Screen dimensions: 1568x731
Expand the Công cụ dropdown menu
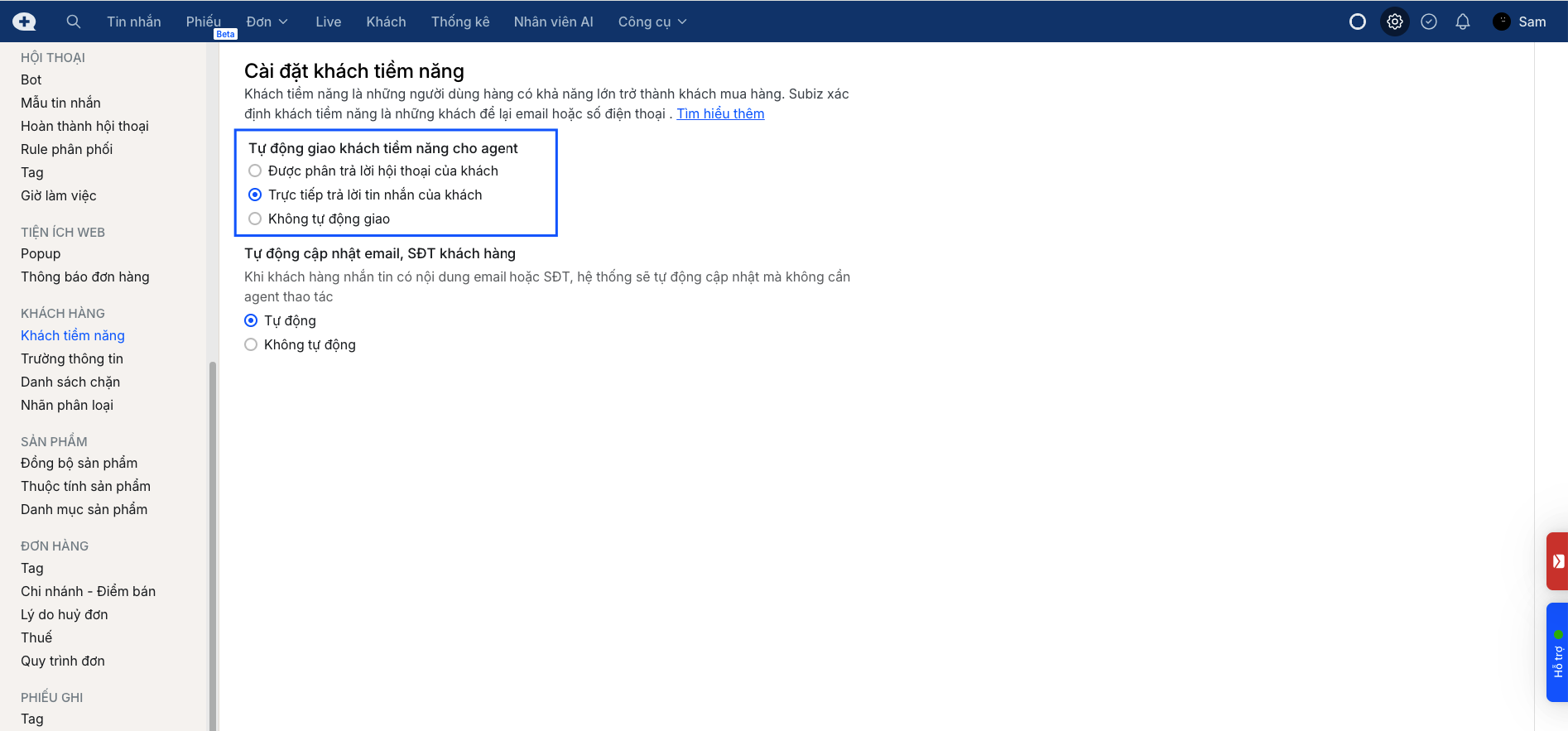click(652, 22)
